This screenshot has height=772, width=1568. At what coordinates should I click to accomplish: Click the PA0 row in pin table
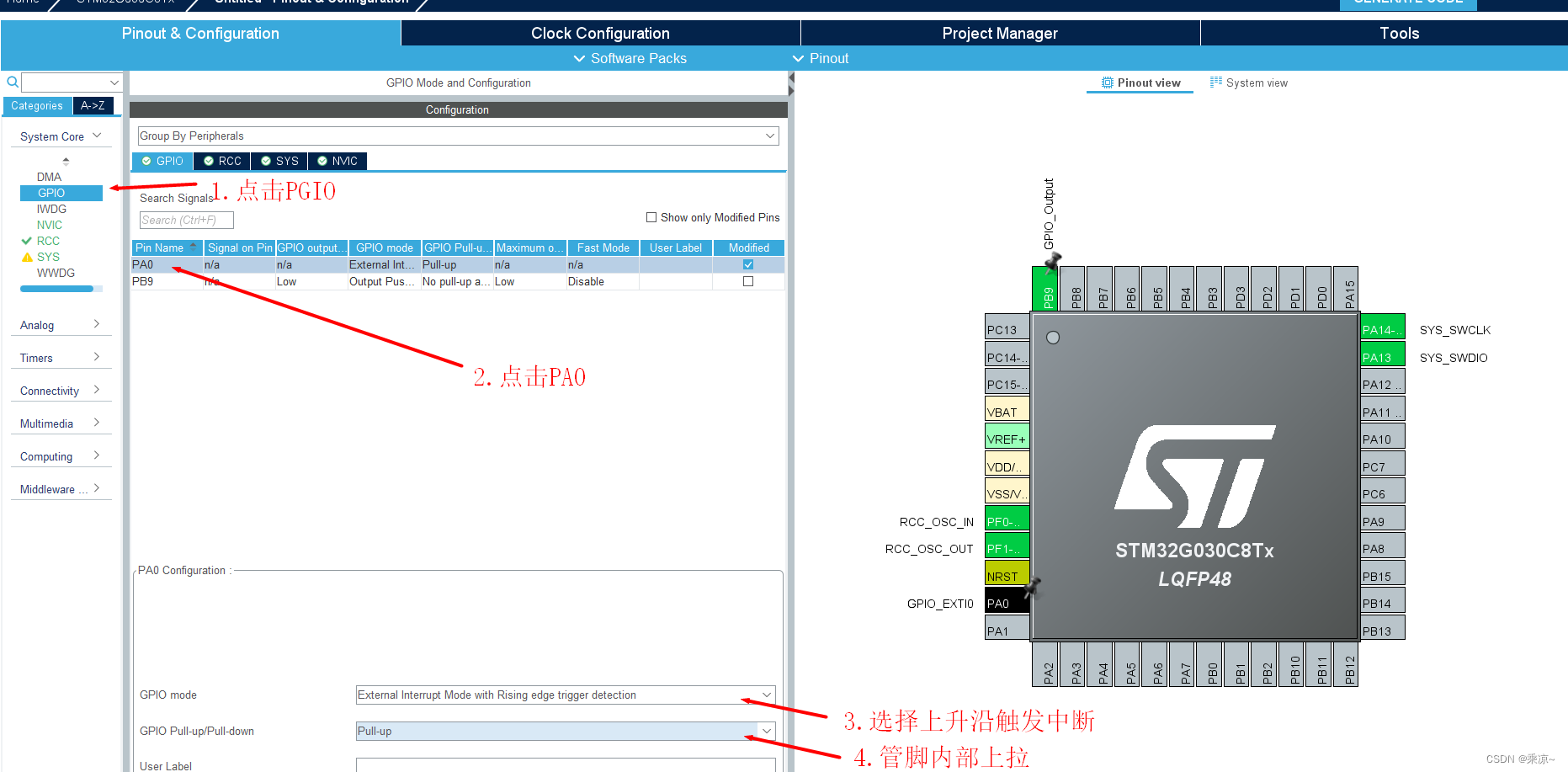[x=458, y=264]
